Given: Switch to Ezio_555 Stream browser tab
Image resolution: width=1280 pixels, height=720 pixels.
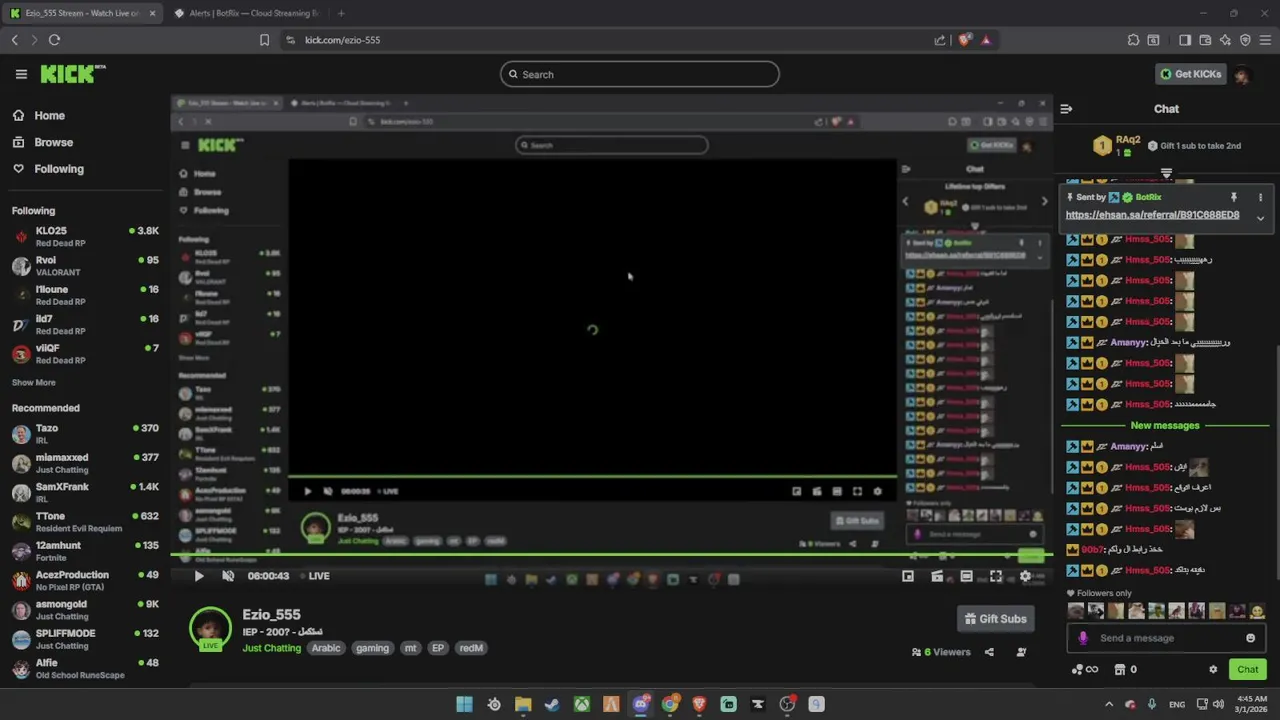Looking at the screenshot, I should click(x=82, y=13).
